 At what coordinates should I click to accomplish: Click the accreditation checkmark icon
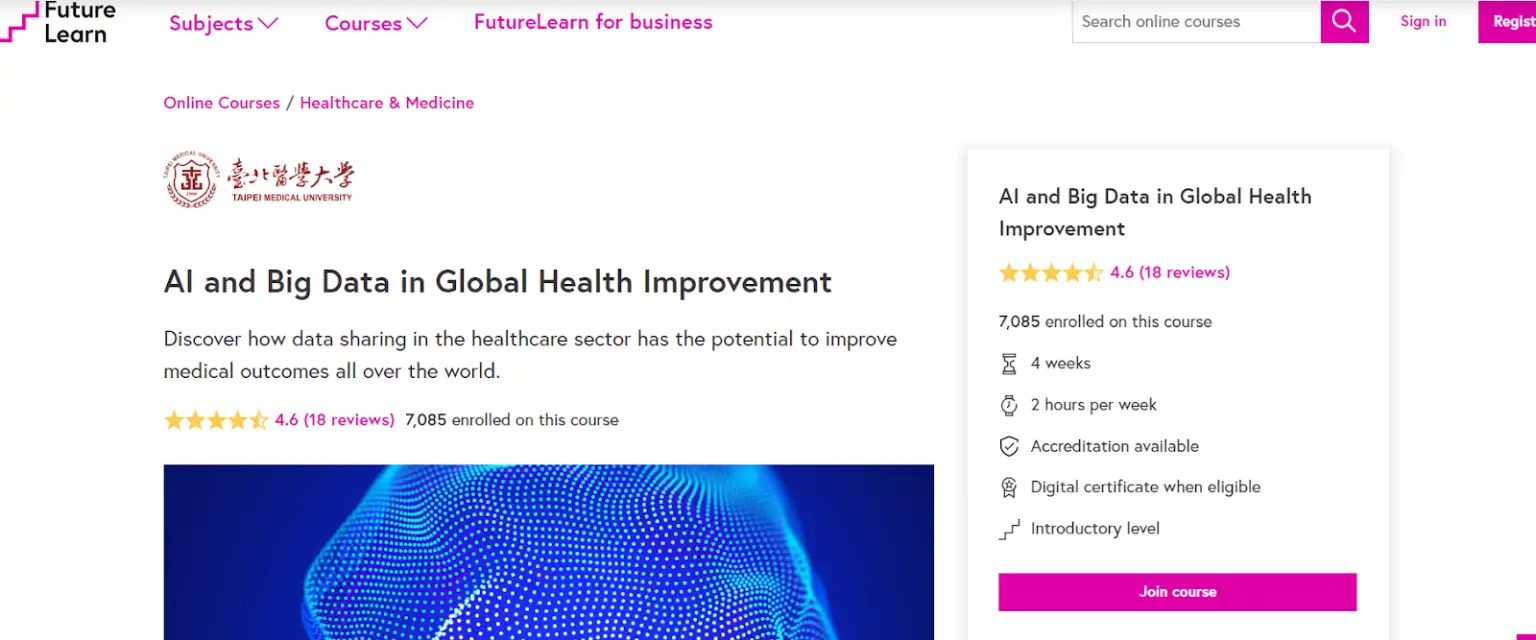tap(1009, 446)
